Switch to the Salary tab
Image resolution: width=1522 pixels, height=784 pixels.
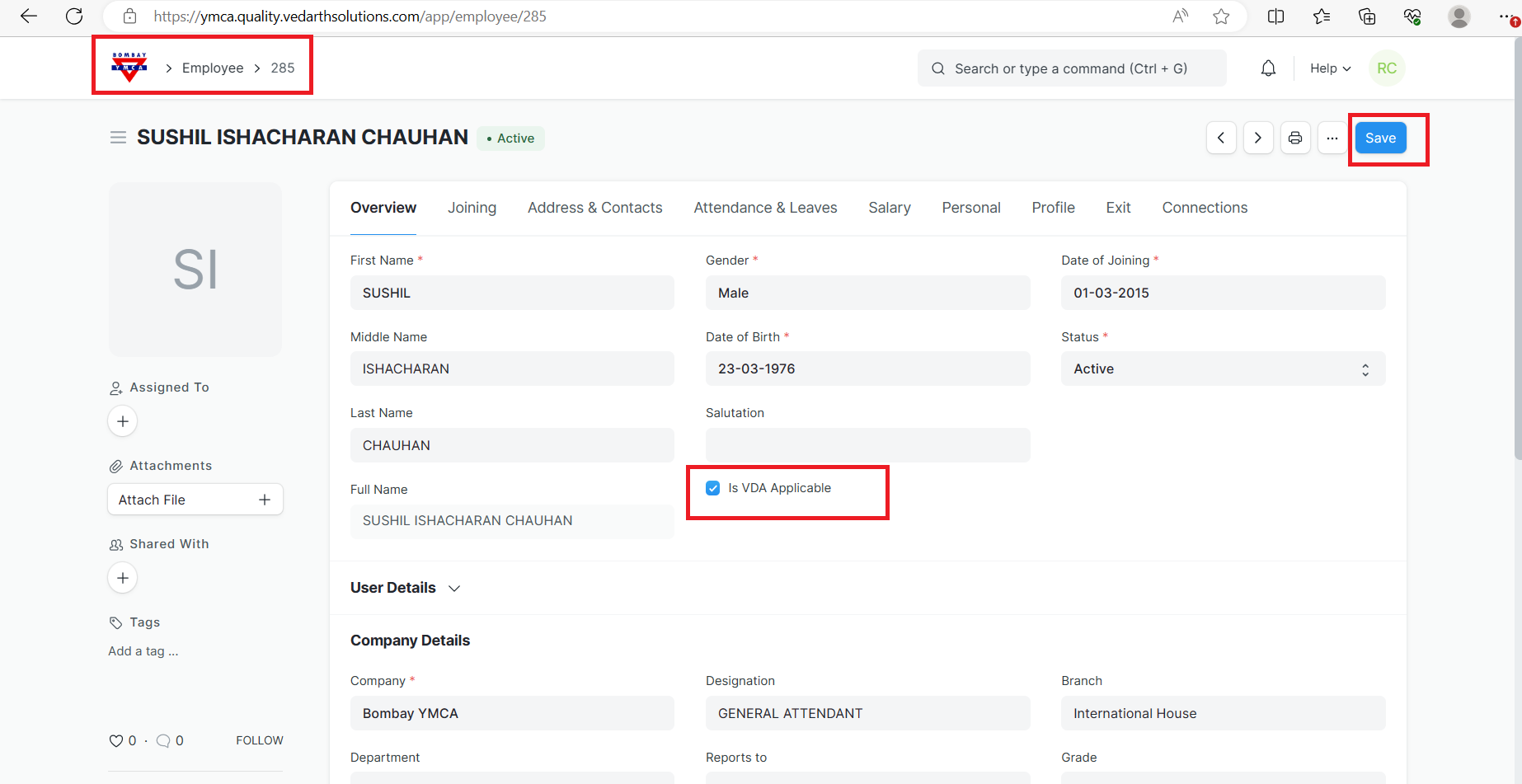889,208
